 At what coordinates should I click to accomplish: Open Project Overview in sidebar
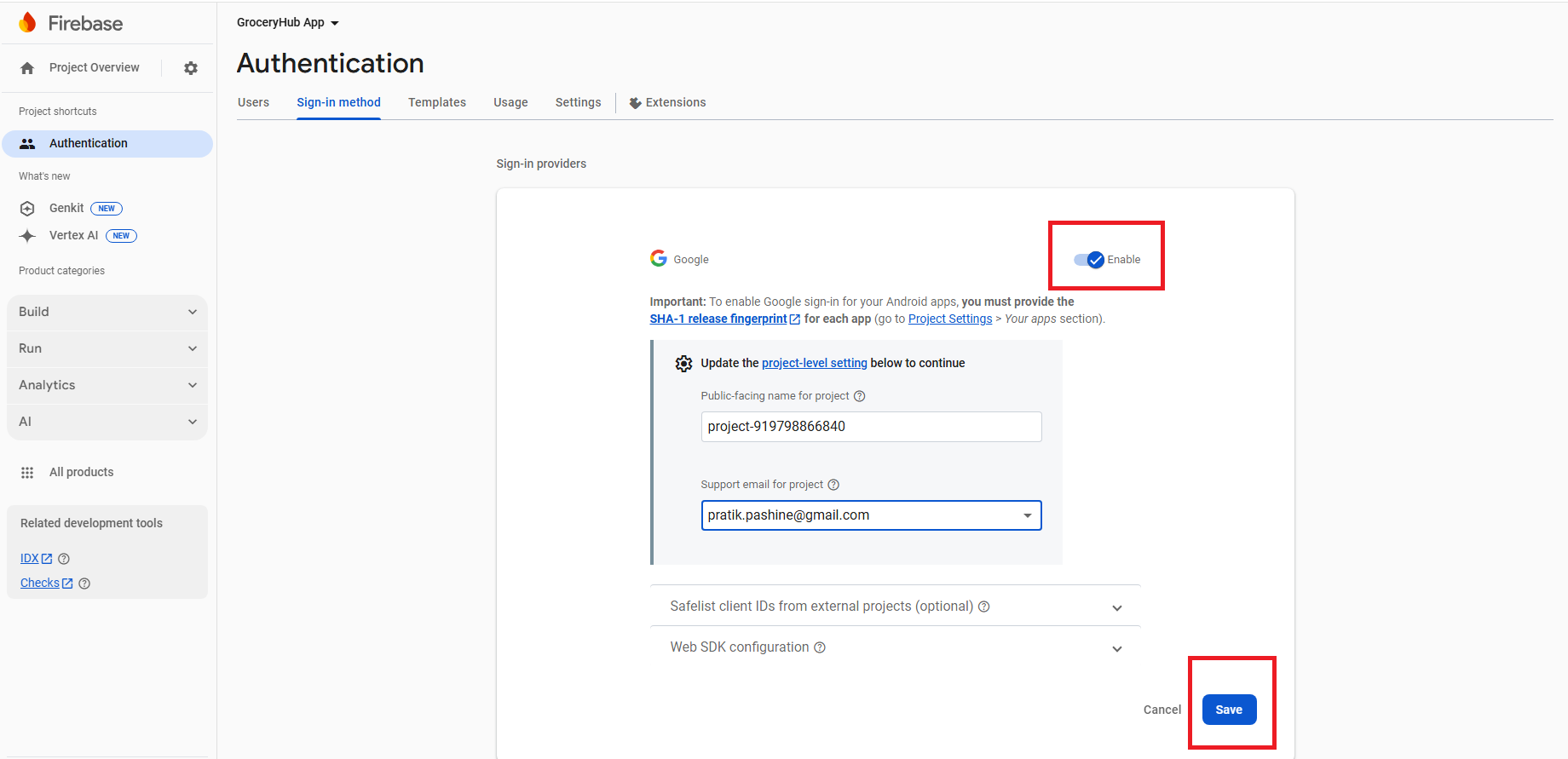point(95,68)
